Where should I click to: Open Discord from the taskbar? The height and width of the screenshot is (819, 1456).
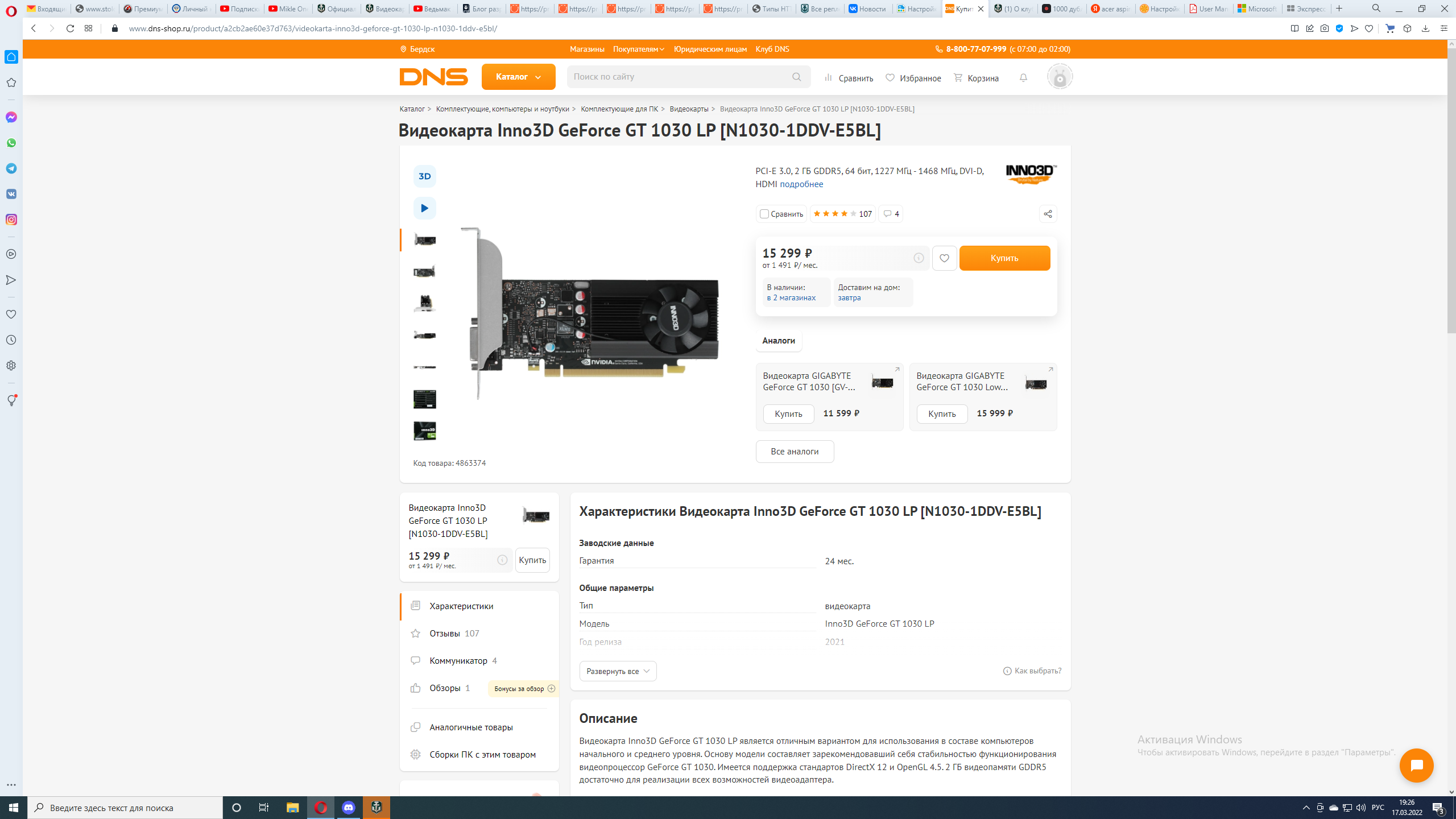coord(349,808)
